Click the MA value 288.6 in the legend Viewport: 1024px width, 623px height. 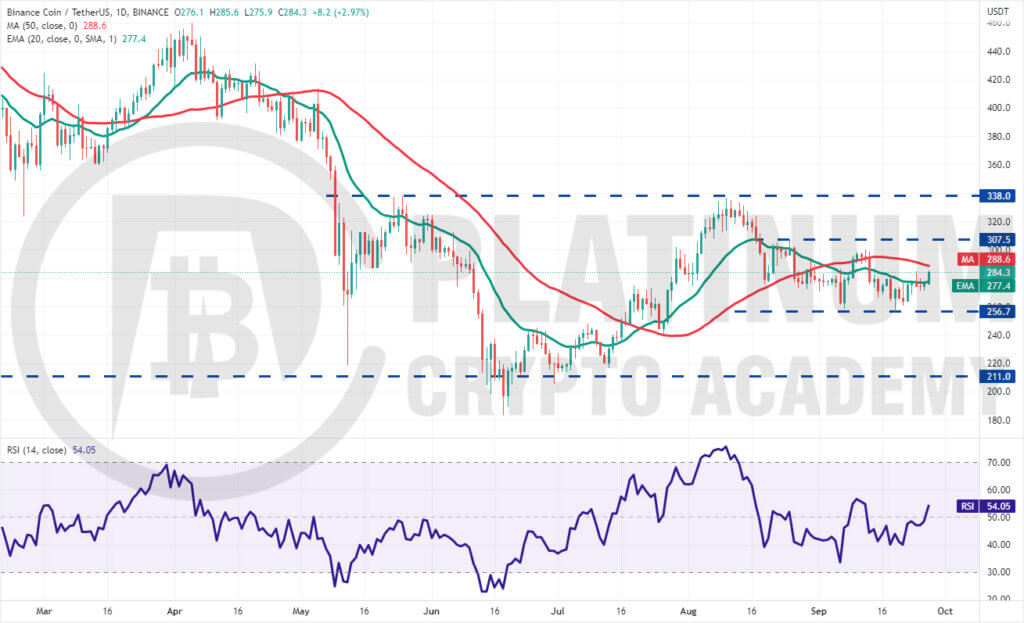(95, 25)
